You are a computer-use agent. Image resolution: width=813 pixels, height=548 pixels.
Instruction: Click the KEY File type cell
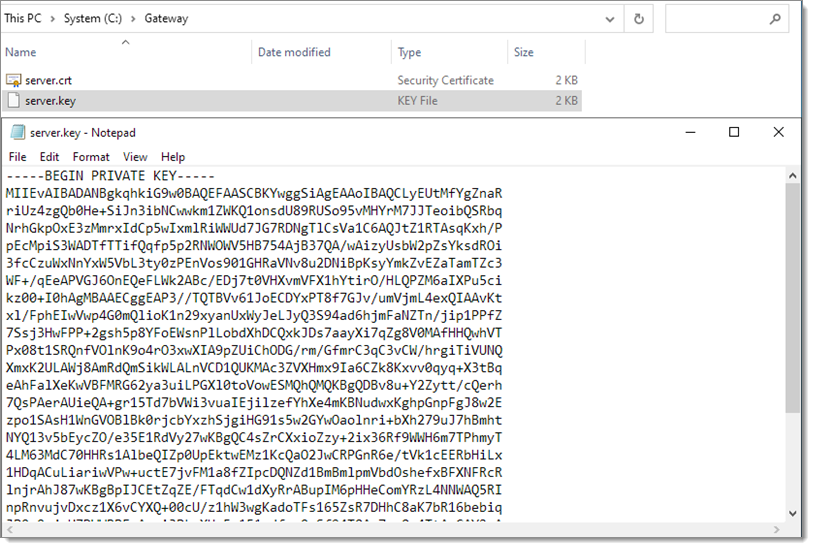417,101
